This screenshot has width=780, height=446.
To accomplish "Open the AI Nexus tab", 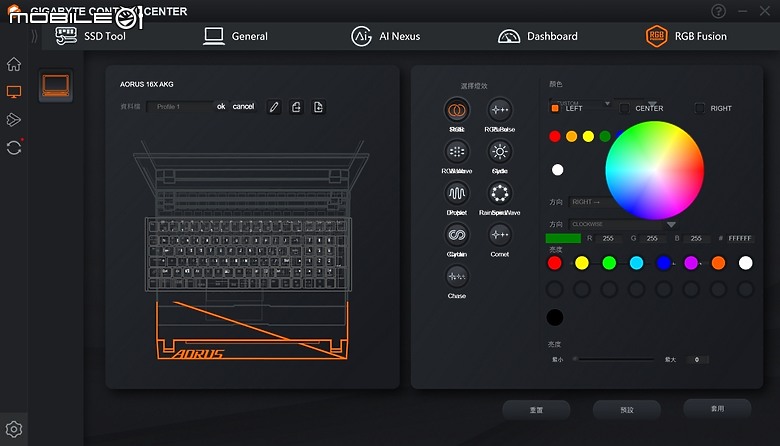I will point(386,36).
